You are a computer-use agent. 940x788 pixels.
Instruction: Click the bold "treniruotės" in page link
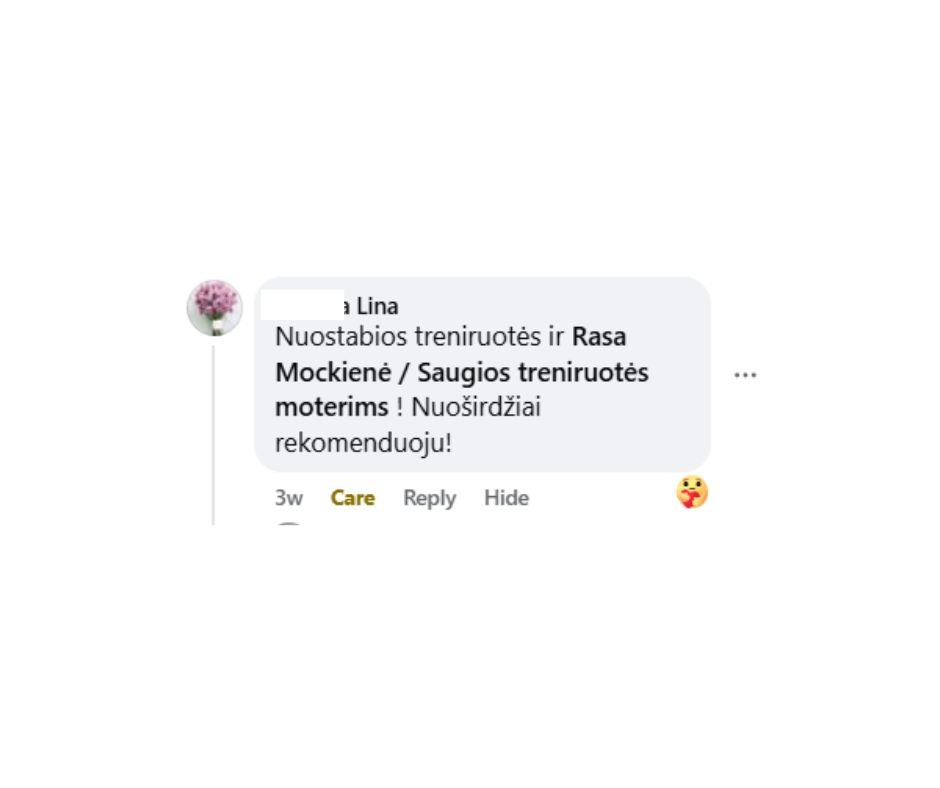[x=583, y=372]
